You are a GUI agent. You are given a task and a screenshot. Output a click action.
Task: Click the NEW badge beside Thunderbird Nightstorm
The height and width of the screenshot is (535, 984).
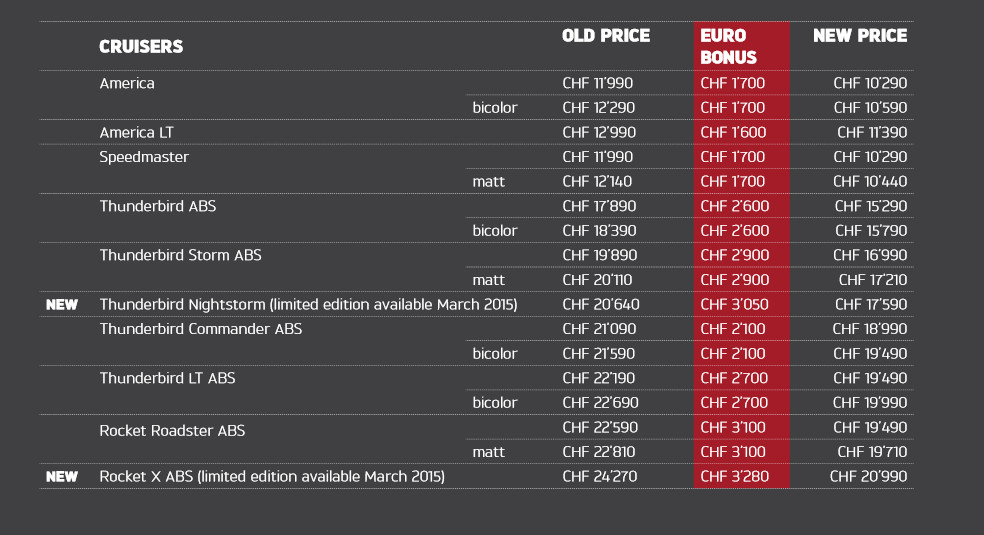tap(62, 305)
